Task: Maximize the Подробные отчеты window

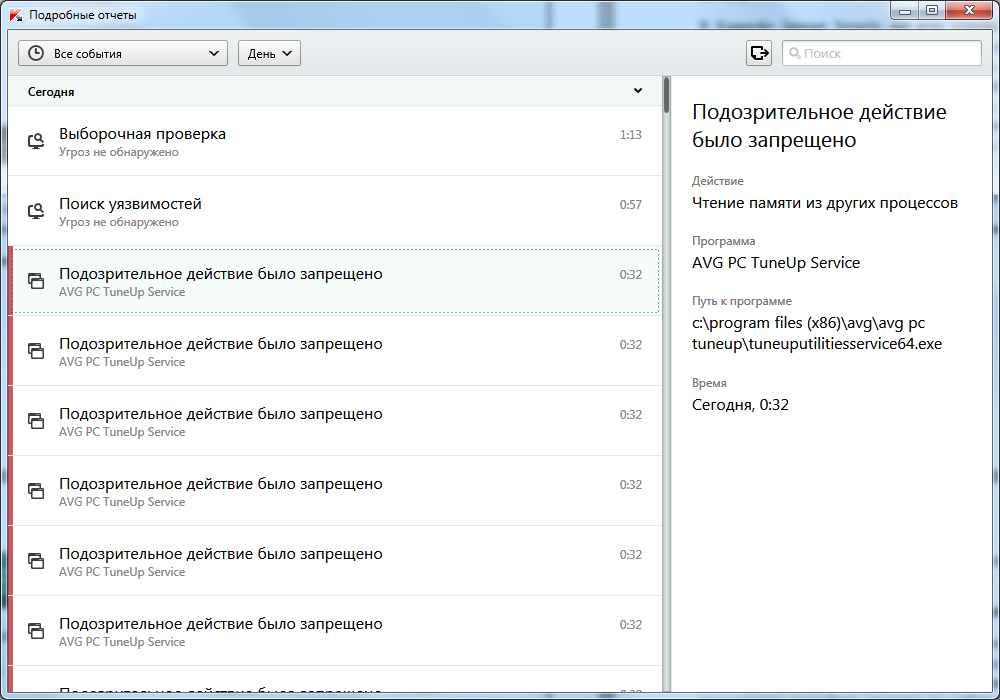Action: [932, 11]
